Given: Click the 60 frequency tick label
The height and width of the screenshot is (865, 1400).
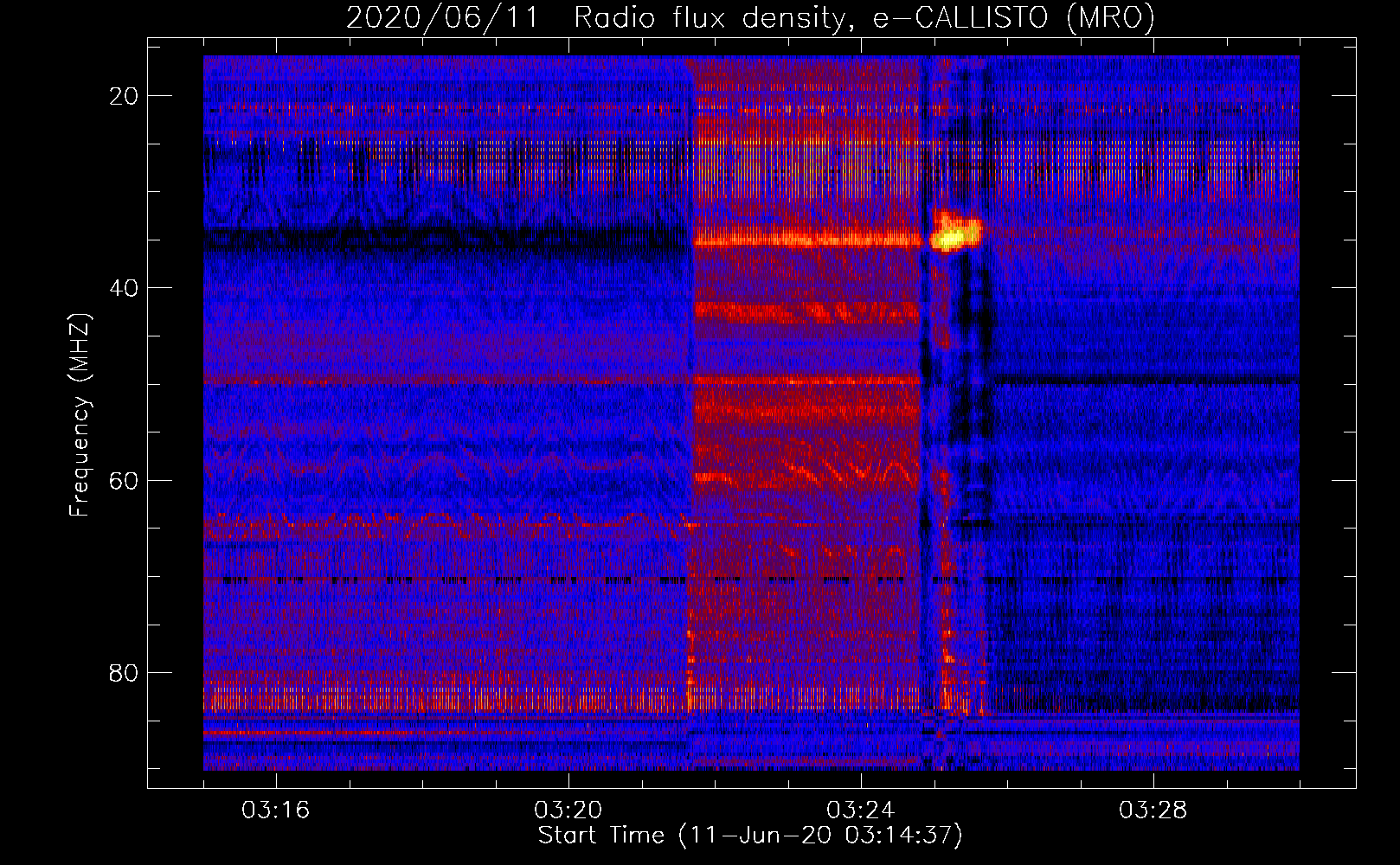Looking at the screenshot, I should coord(125,480).
